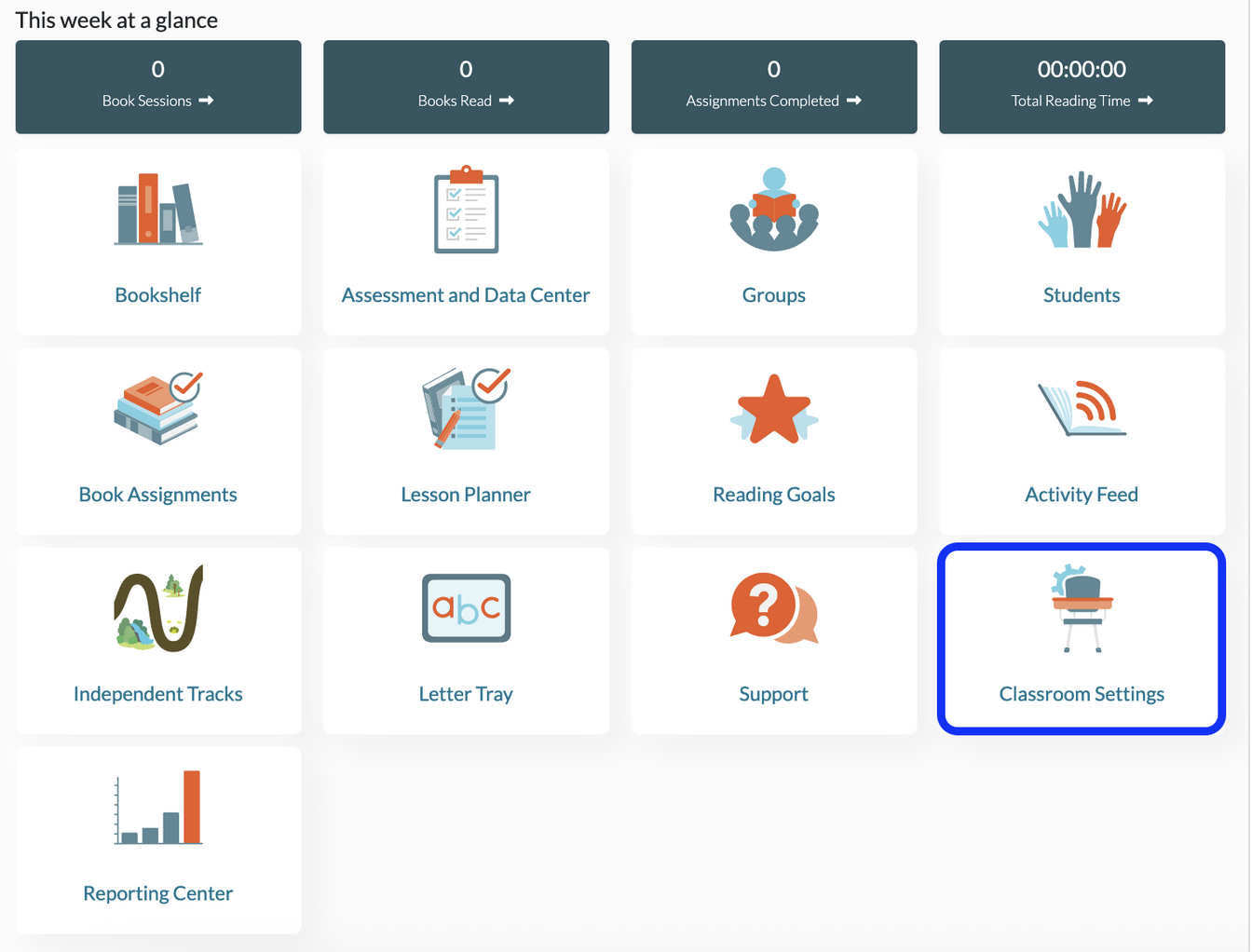The image size is (1252, 952).
Task: Open the Letter Tray abc icon
Action: (x=466, y=608)
